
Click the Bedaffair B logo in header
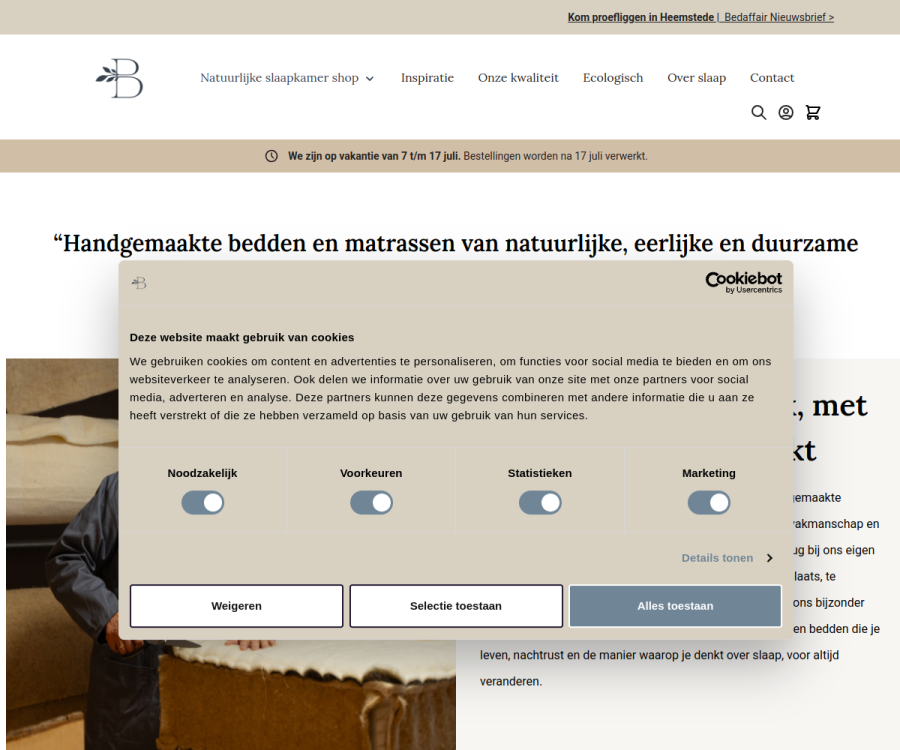119,78
